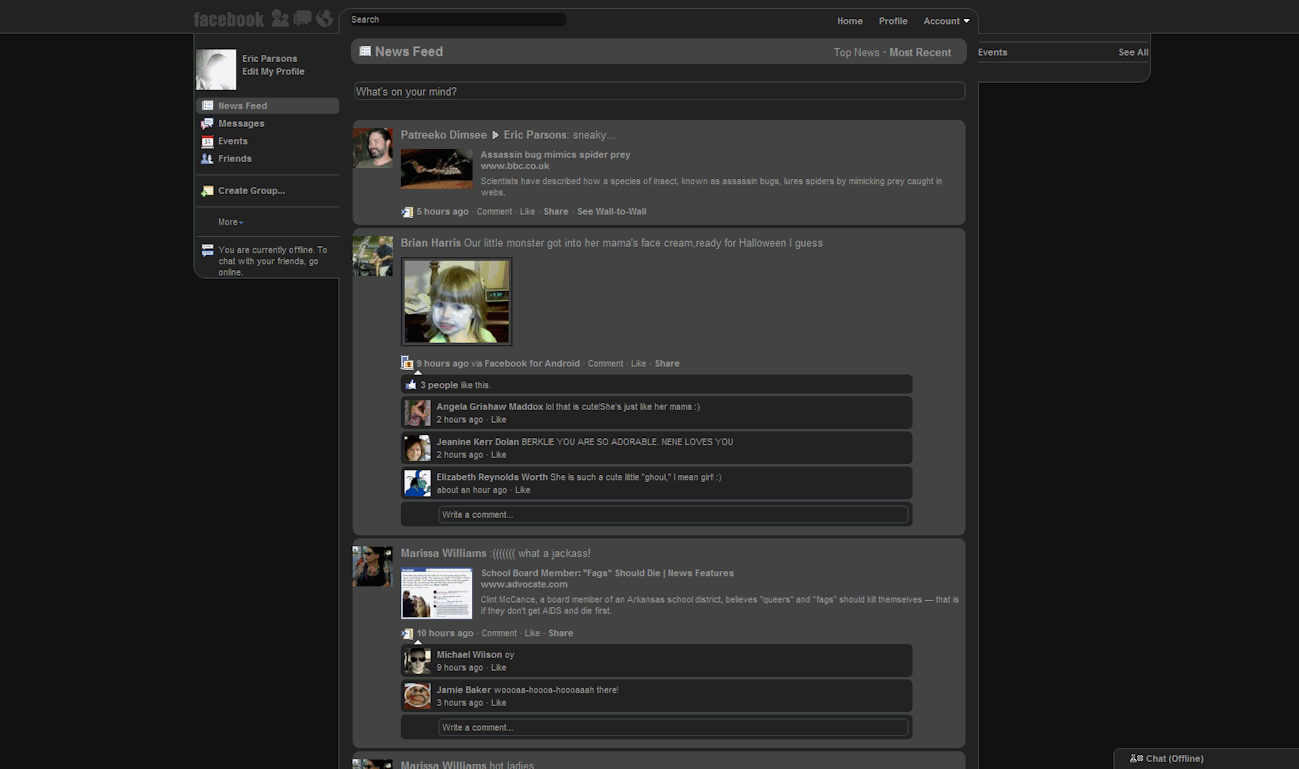Select the News Feed icon in the sidebar

click(208, 105)
